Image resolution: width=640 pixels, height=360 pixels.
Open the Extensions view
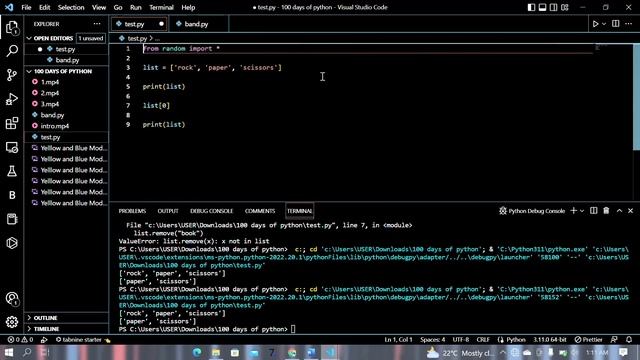tap(12, 123)
